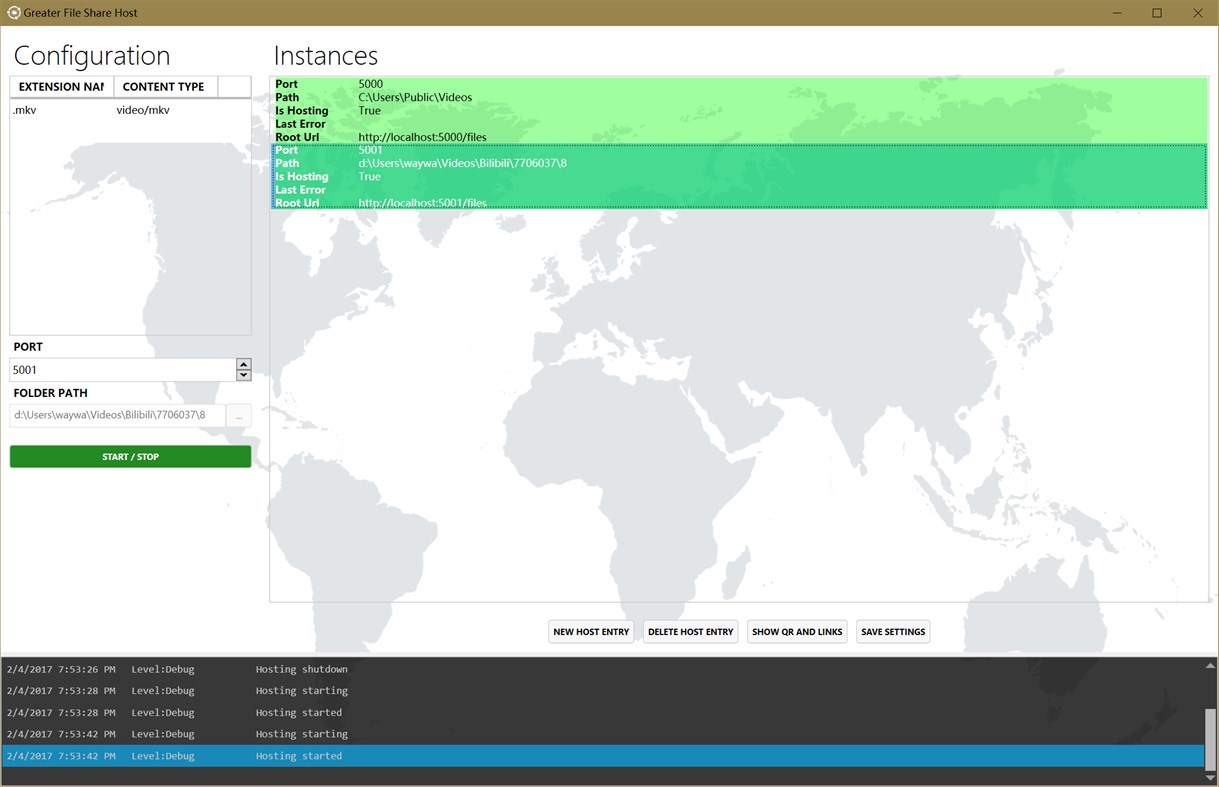This screenshot has width=1219, height=787.
Task: Open the folder browse "..." button
Action: tap(241, 415)
